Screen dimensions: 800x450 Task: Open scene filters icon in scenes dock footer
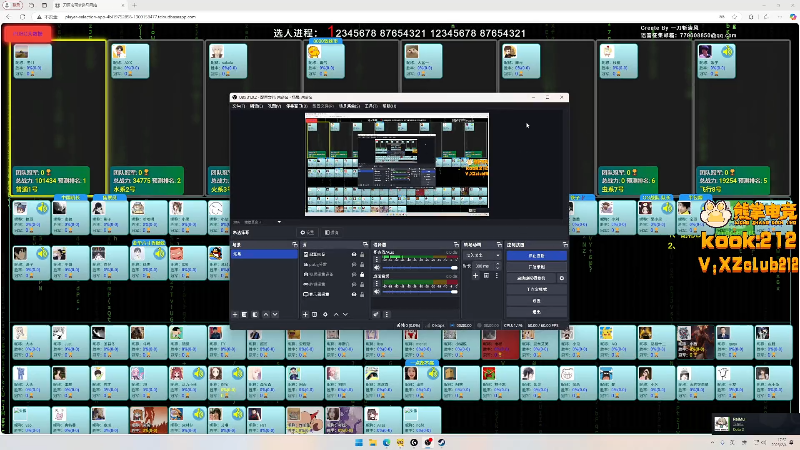pos(255,314)
